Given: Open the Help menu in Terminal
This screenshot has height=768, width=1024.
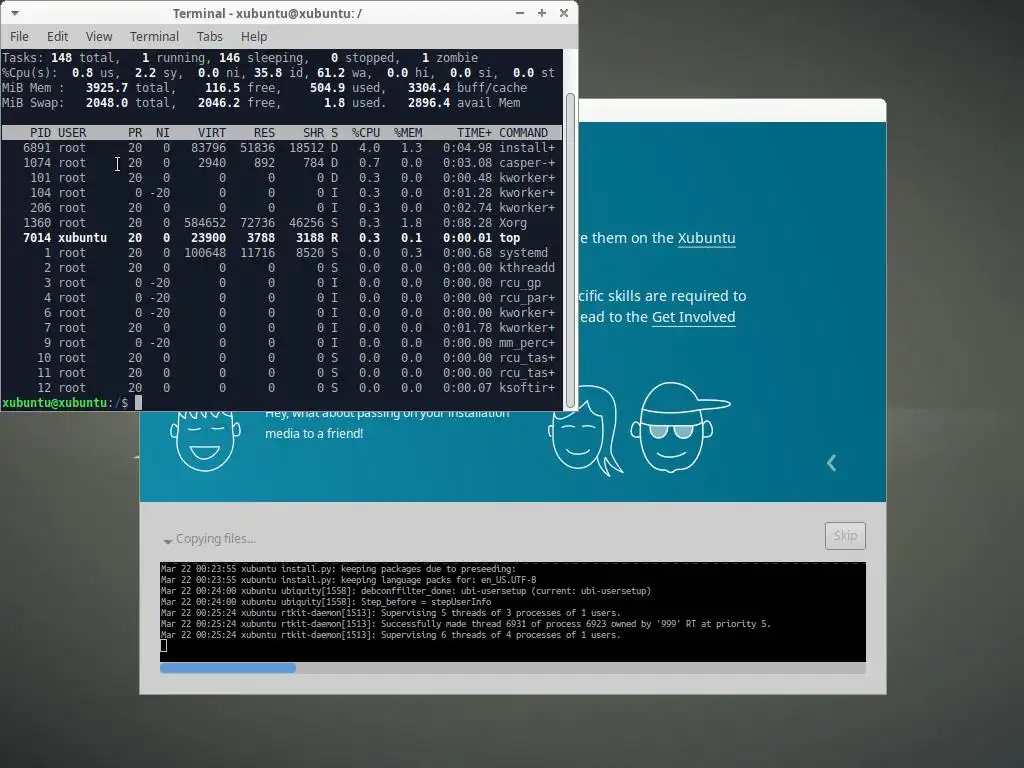Looking at the screenshot, I should click(253, 37).
